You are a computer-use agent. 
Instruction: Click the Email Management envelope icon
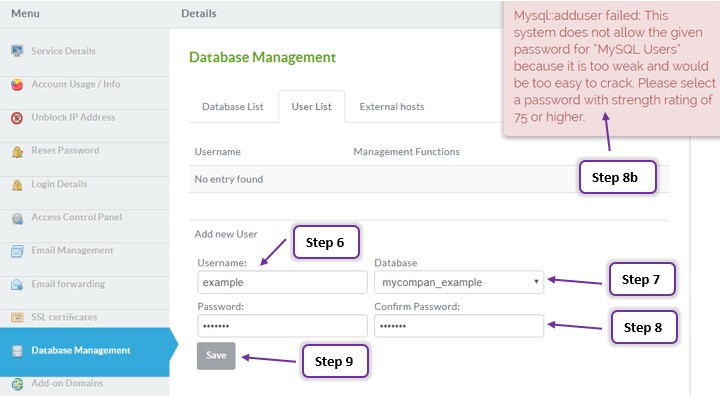[17, 251]
